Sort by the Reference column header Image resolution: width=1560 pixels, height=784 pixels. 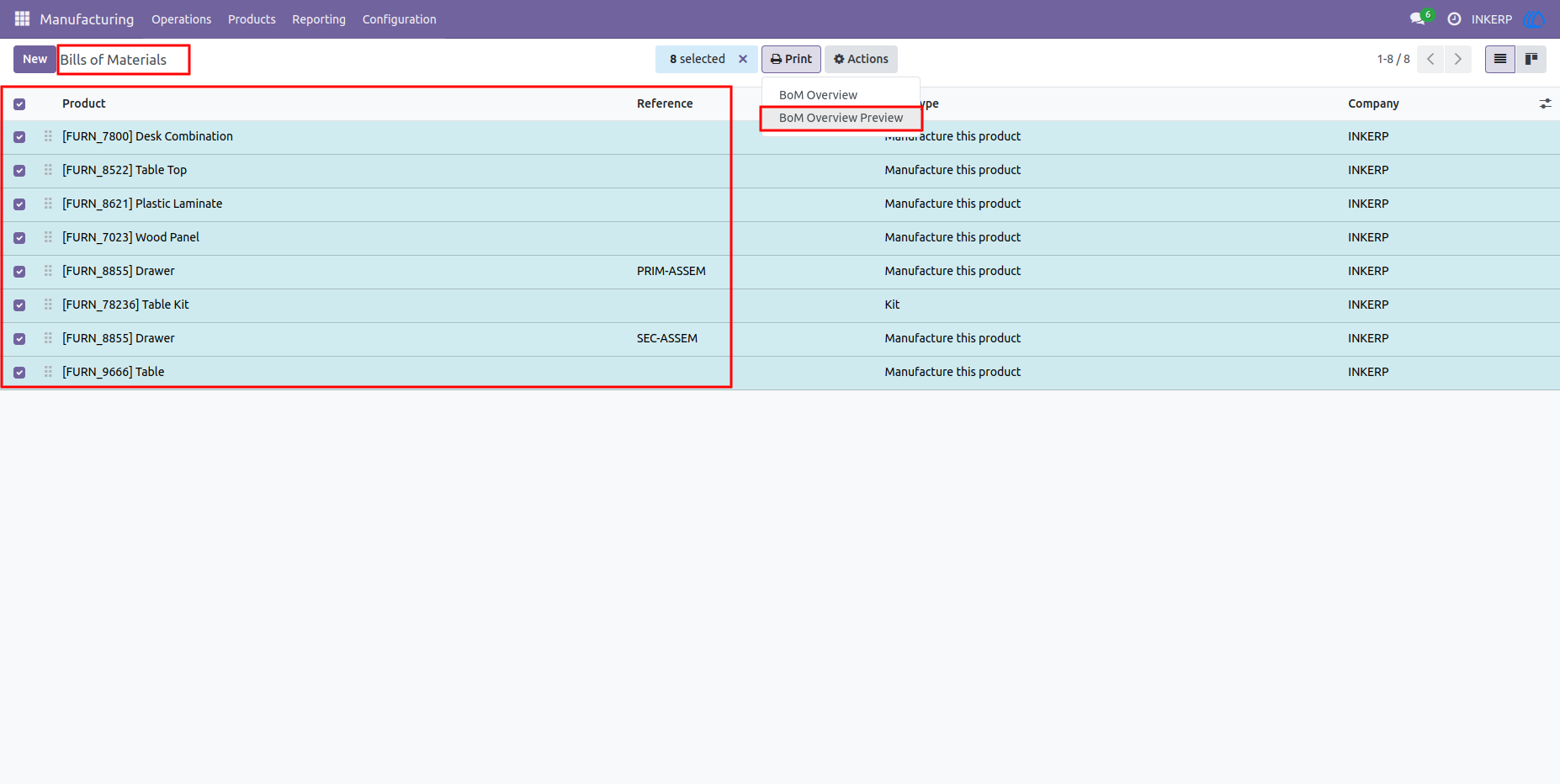(x=665, y=103)
